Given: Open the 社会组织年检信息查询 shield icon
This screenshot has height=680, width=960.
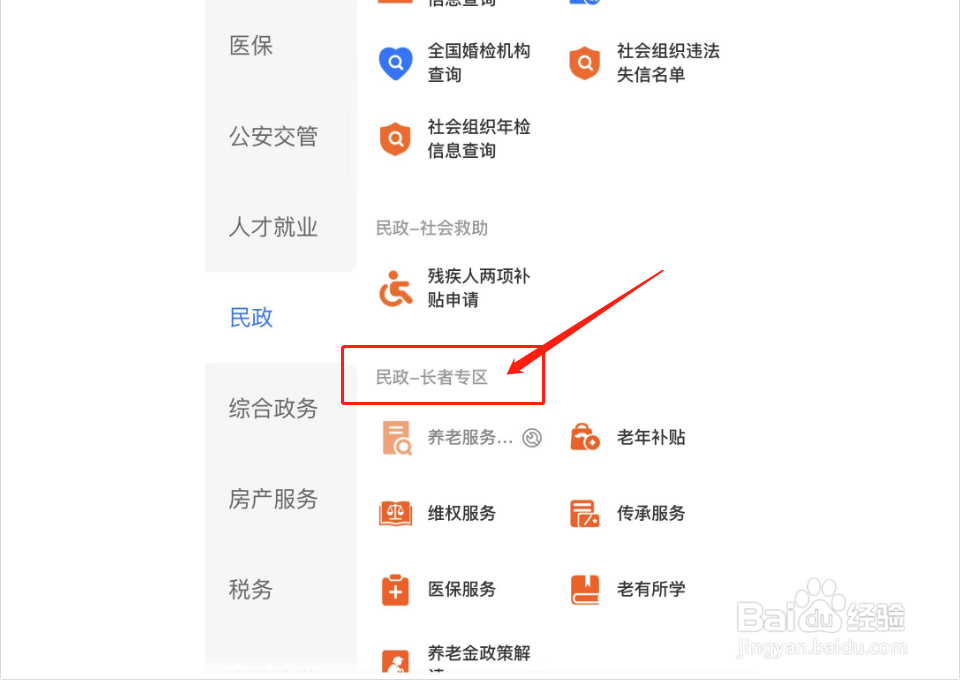Looking at the screenshot, I should click(x=396, y=139).
